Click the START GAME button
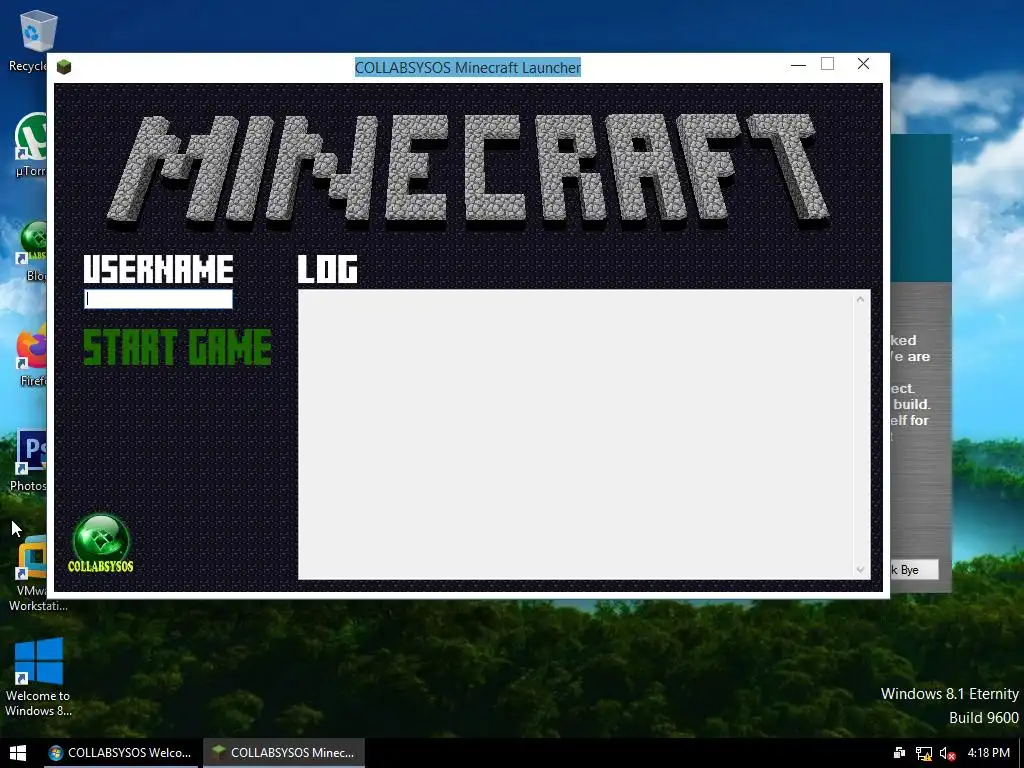This screenshot has width=1024, height=768. pos(178,347)
